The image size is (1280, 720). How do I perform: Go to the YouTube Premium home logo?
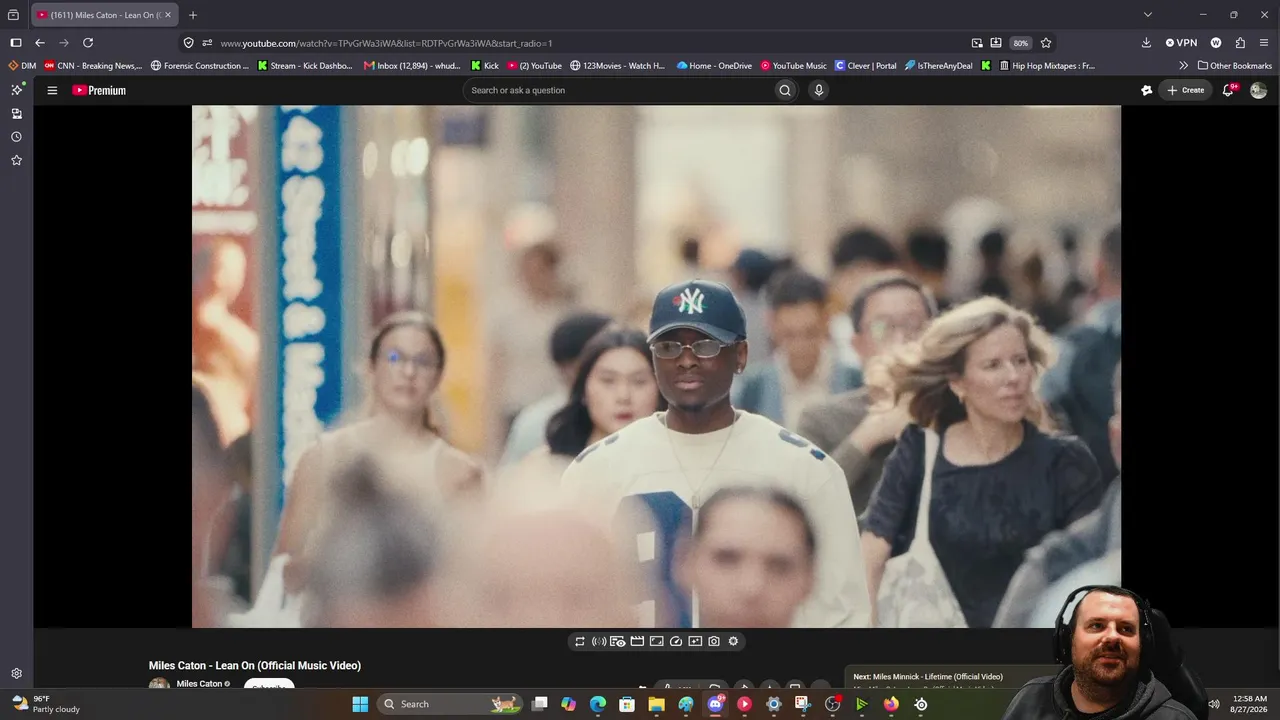tap(99, 90)
